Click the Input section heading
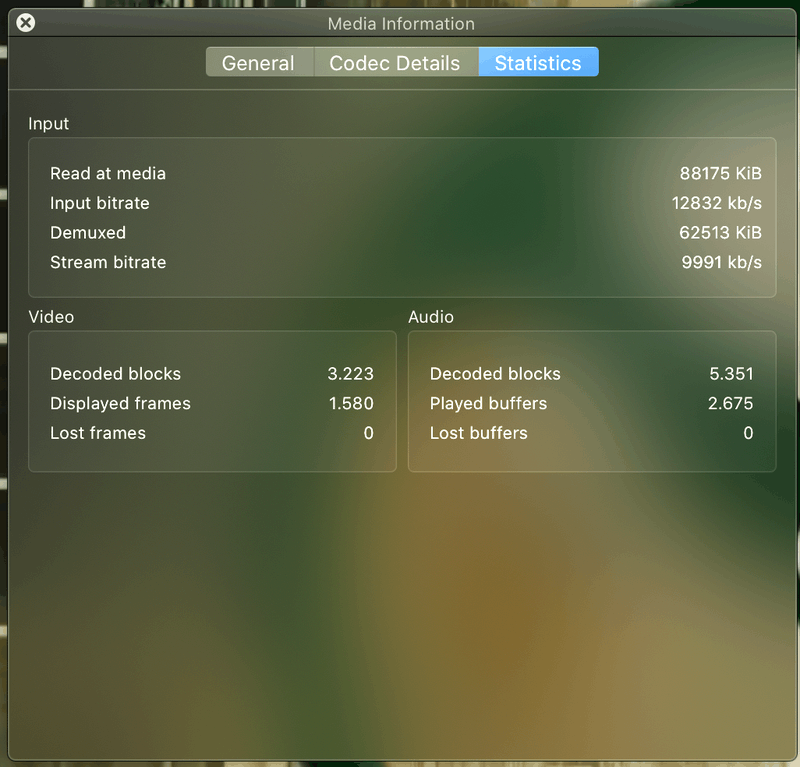800x767 pixels. (48, 124)
